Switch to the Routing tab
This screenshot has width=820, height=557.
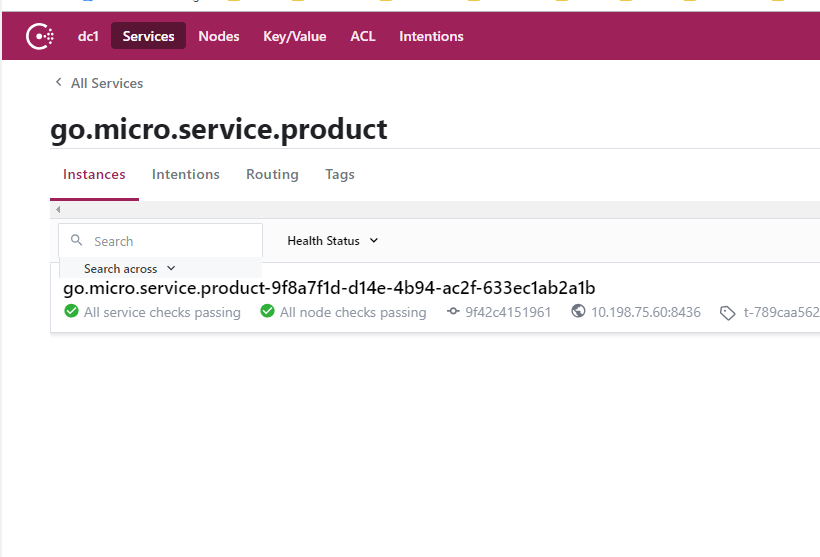(272, 174)
